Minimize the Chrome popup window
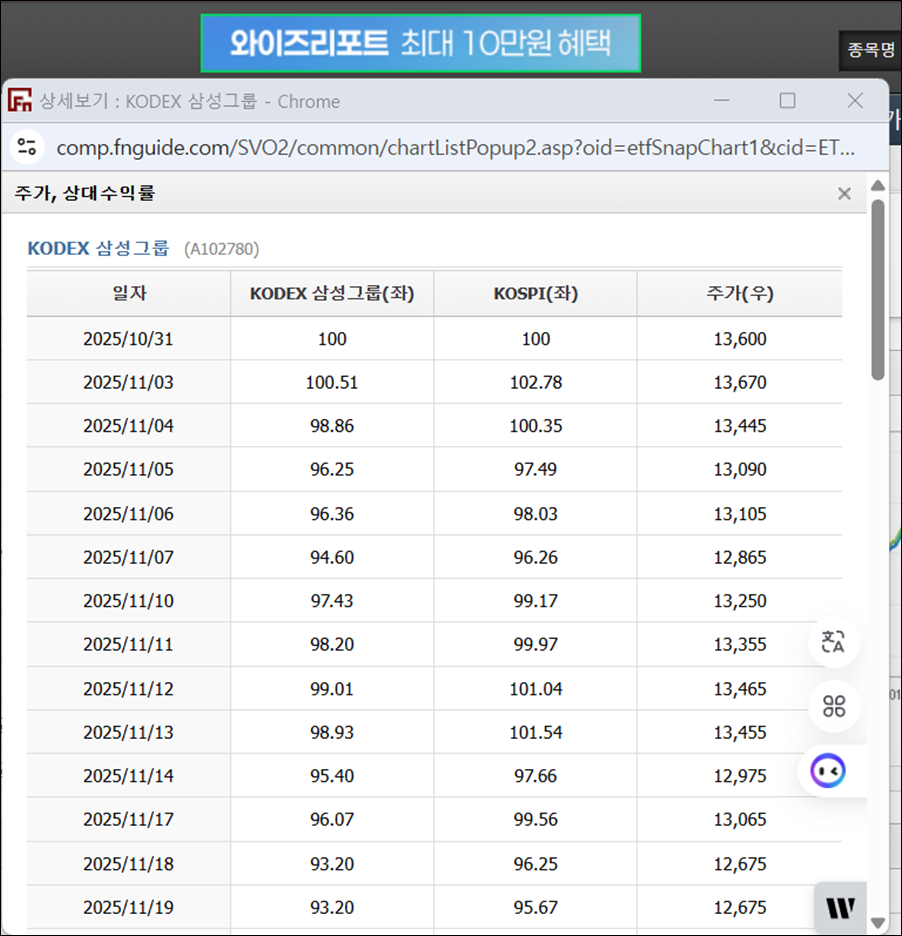 point(722,100)
